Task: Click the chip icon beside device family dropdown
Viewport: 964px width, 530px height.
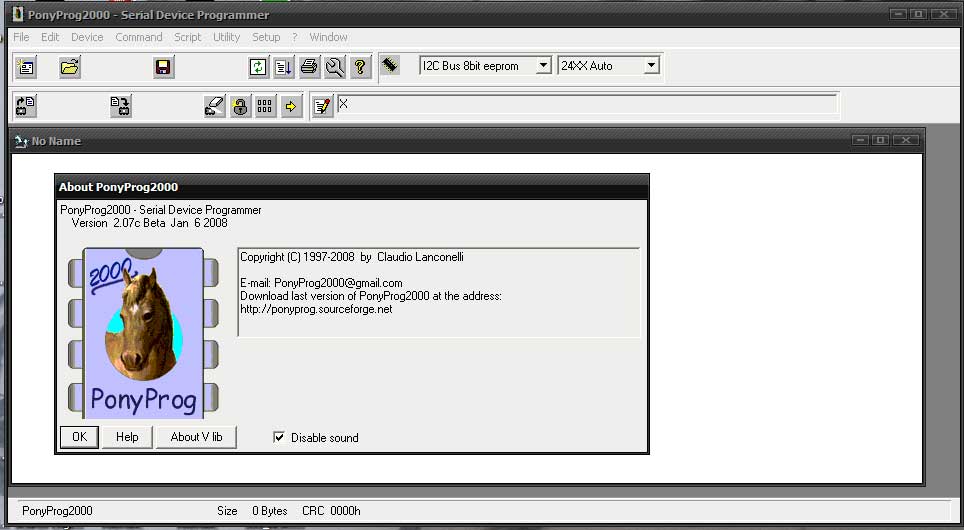Action: 390,65
